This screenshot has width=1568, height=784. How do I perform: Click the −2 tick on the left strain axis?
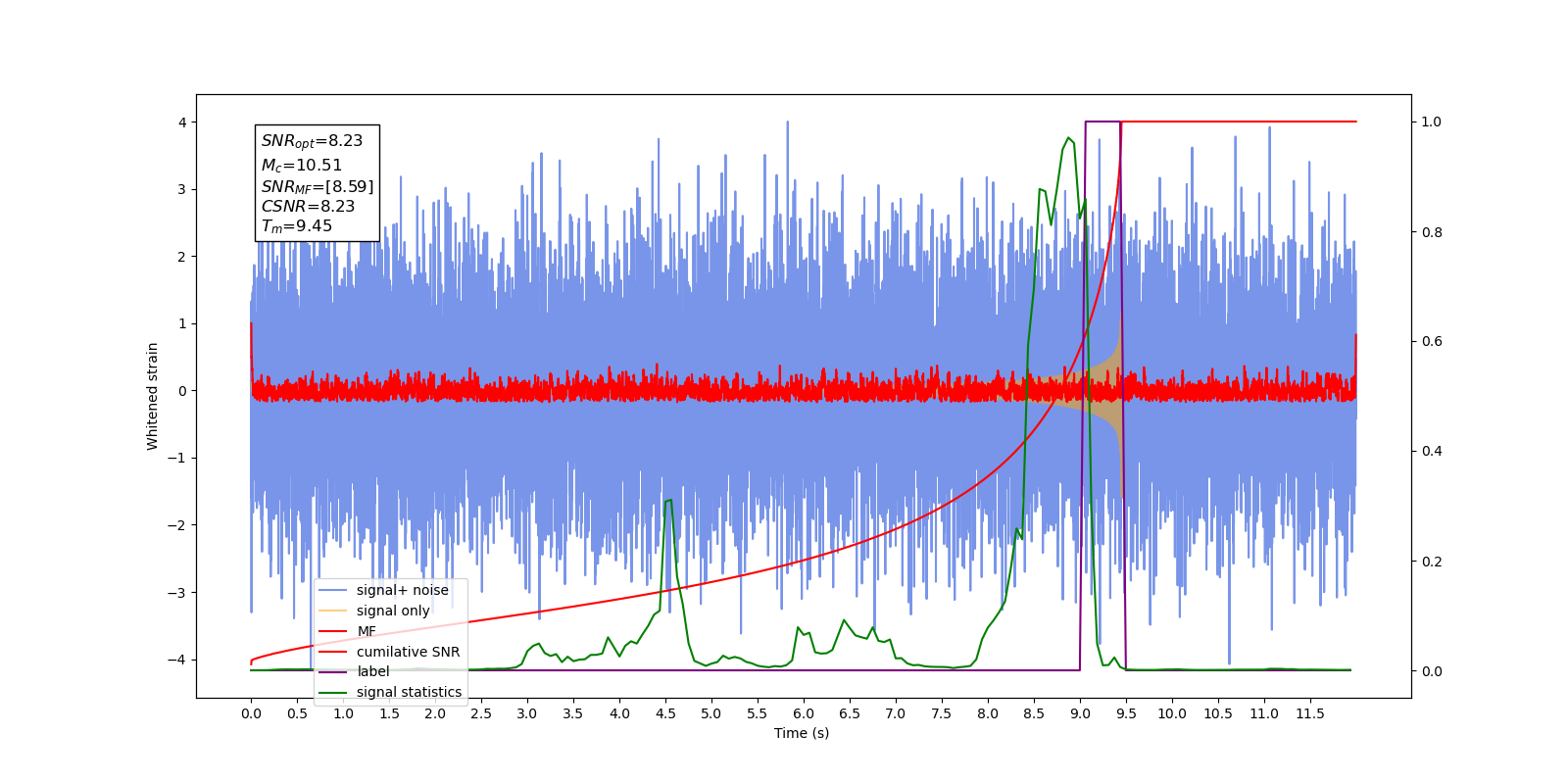coord(177,525)
